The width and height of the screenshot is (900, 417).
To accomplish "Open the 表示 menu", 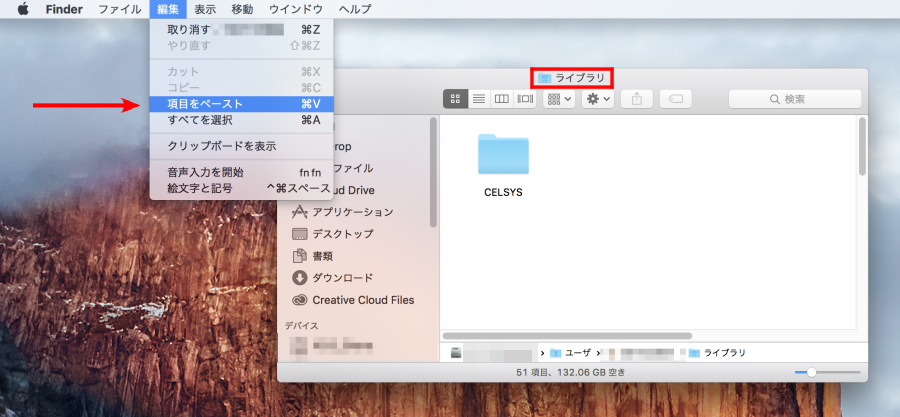I will pos(205,9).
